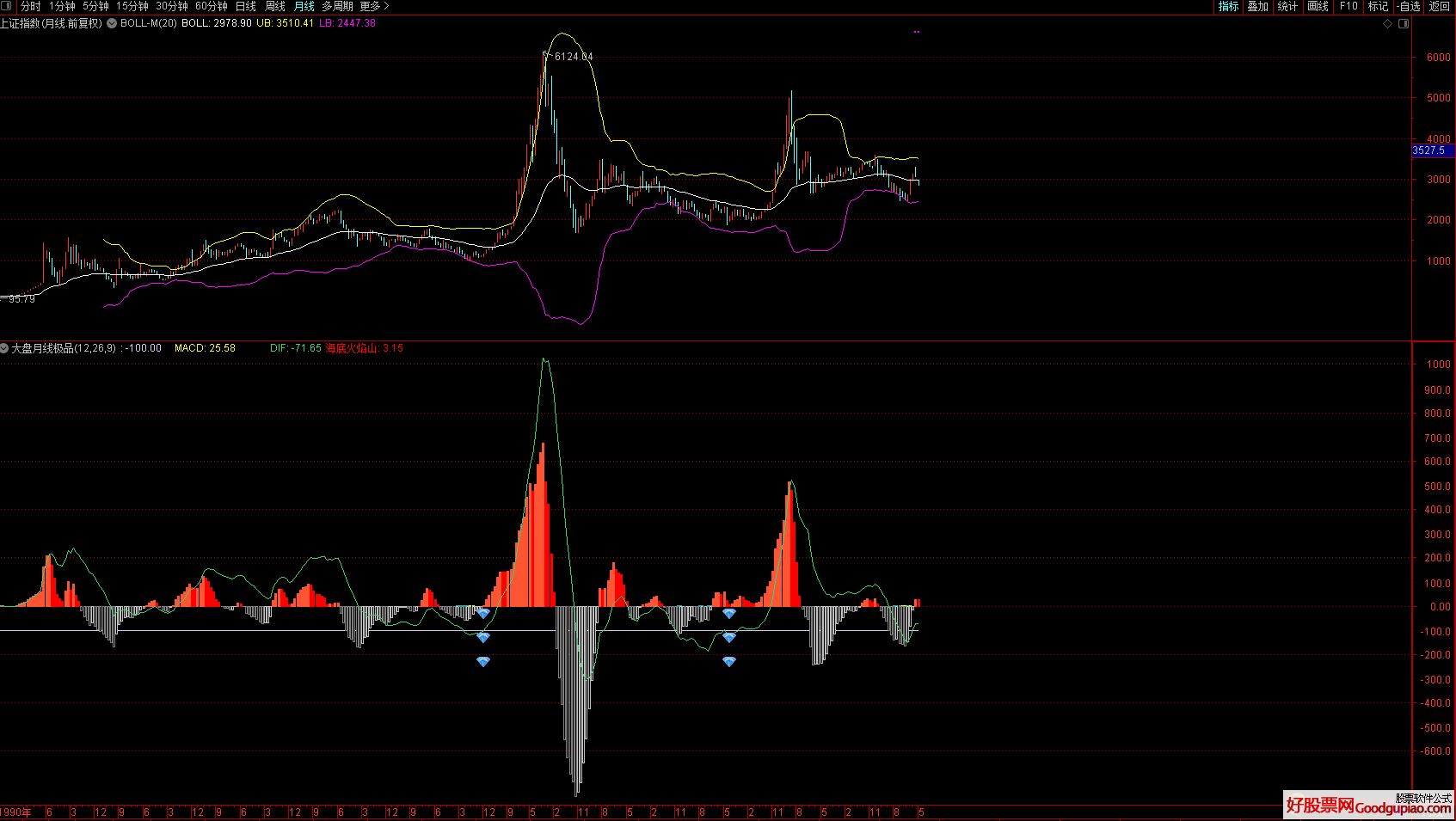1456x821 pixels.
Task: Click the UB: 3510.41 value
Action: [x=286, y=23]
